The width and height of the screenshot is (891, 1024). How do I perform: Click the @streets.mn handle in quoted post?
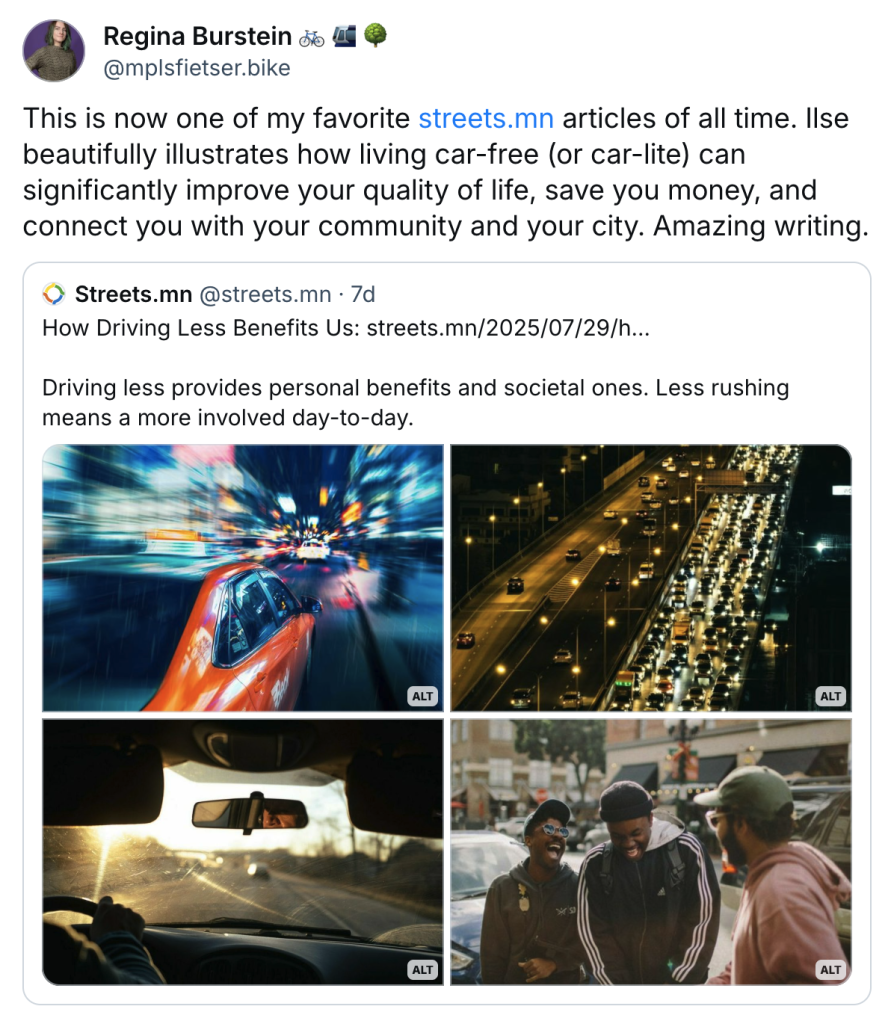click(265, 295)
